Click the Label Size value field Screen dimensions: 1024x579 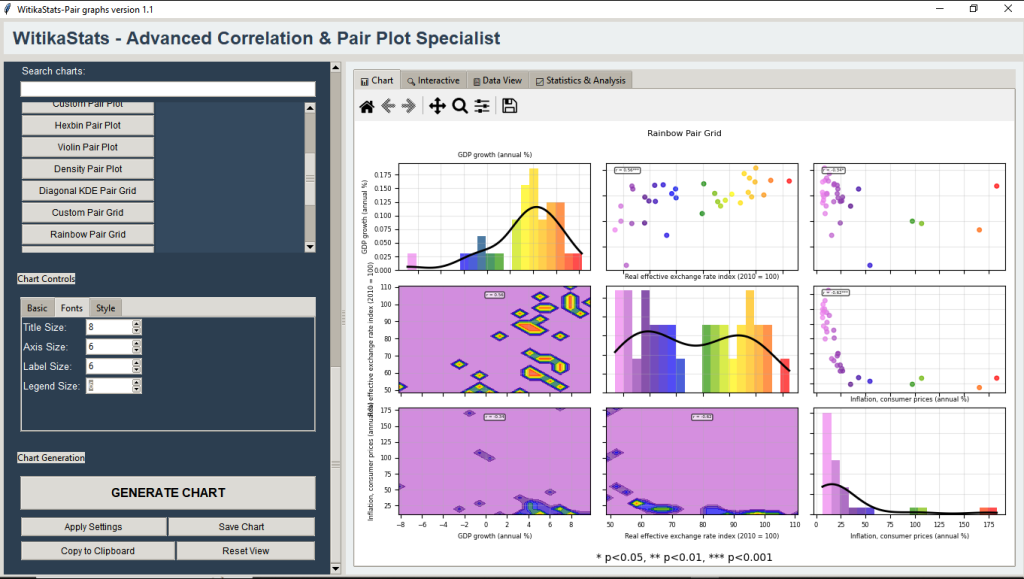109,366
